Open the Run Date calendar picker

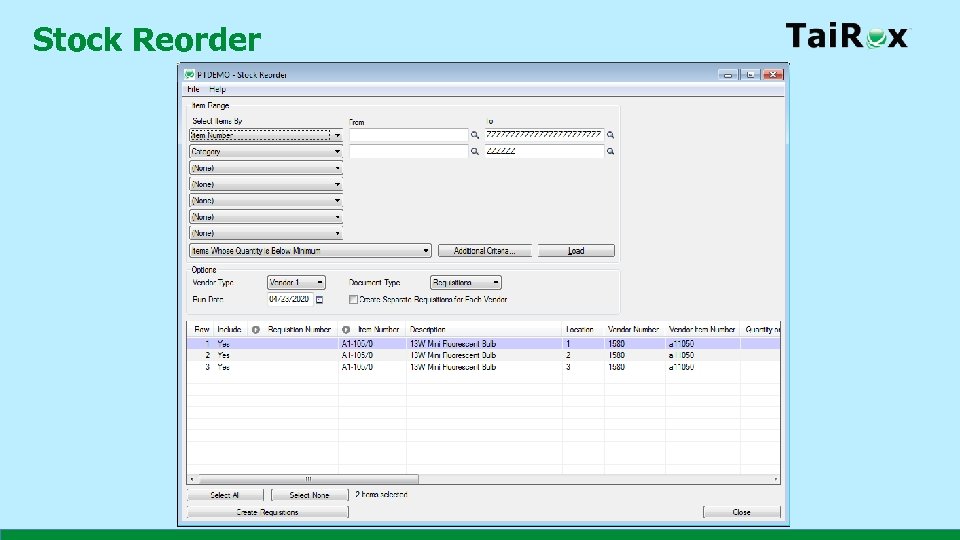pyautogui.click(x=320, y=300)
